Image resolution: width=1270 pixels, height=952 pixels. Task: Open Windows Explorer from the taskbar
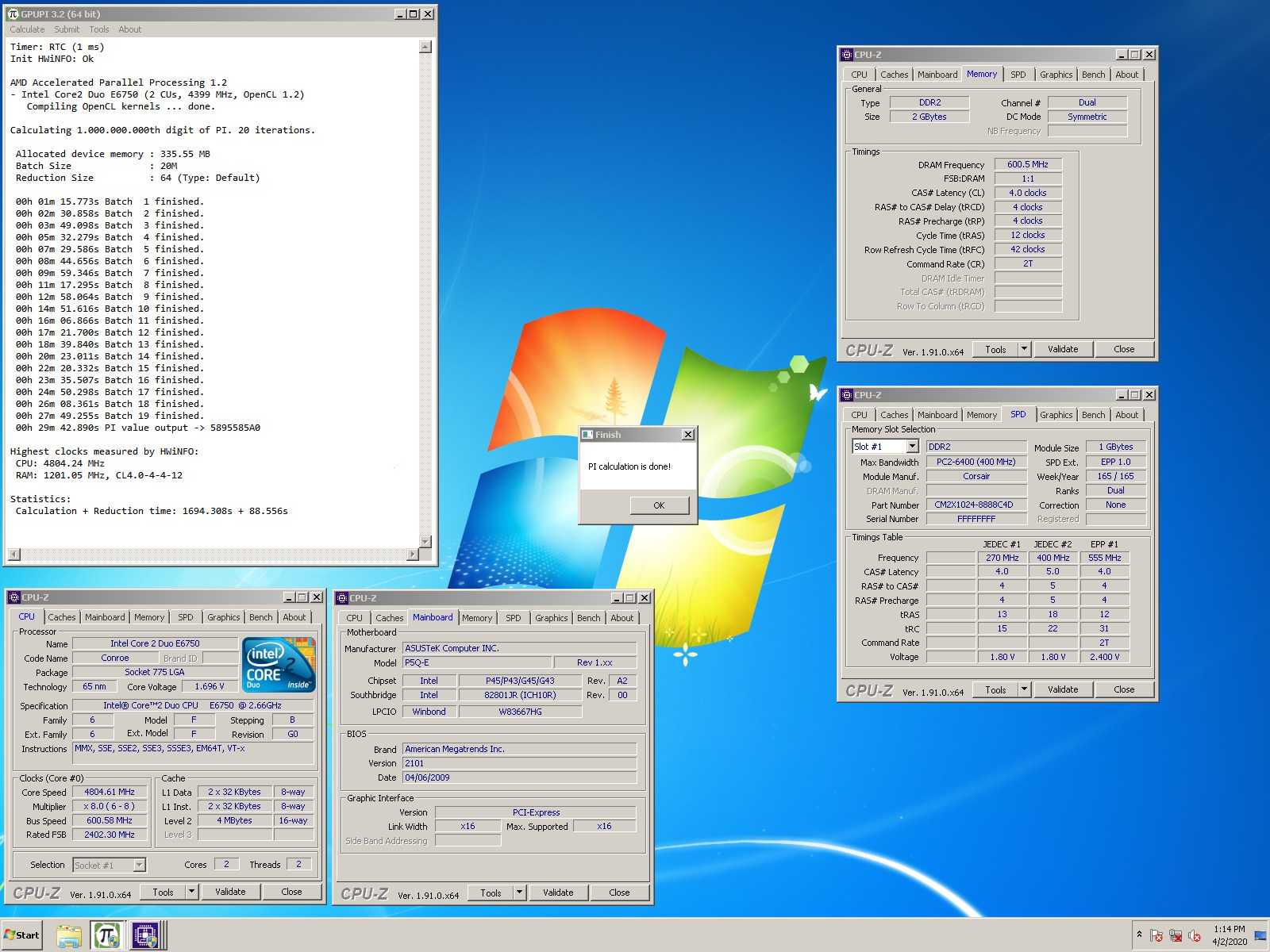coord(69,935)
